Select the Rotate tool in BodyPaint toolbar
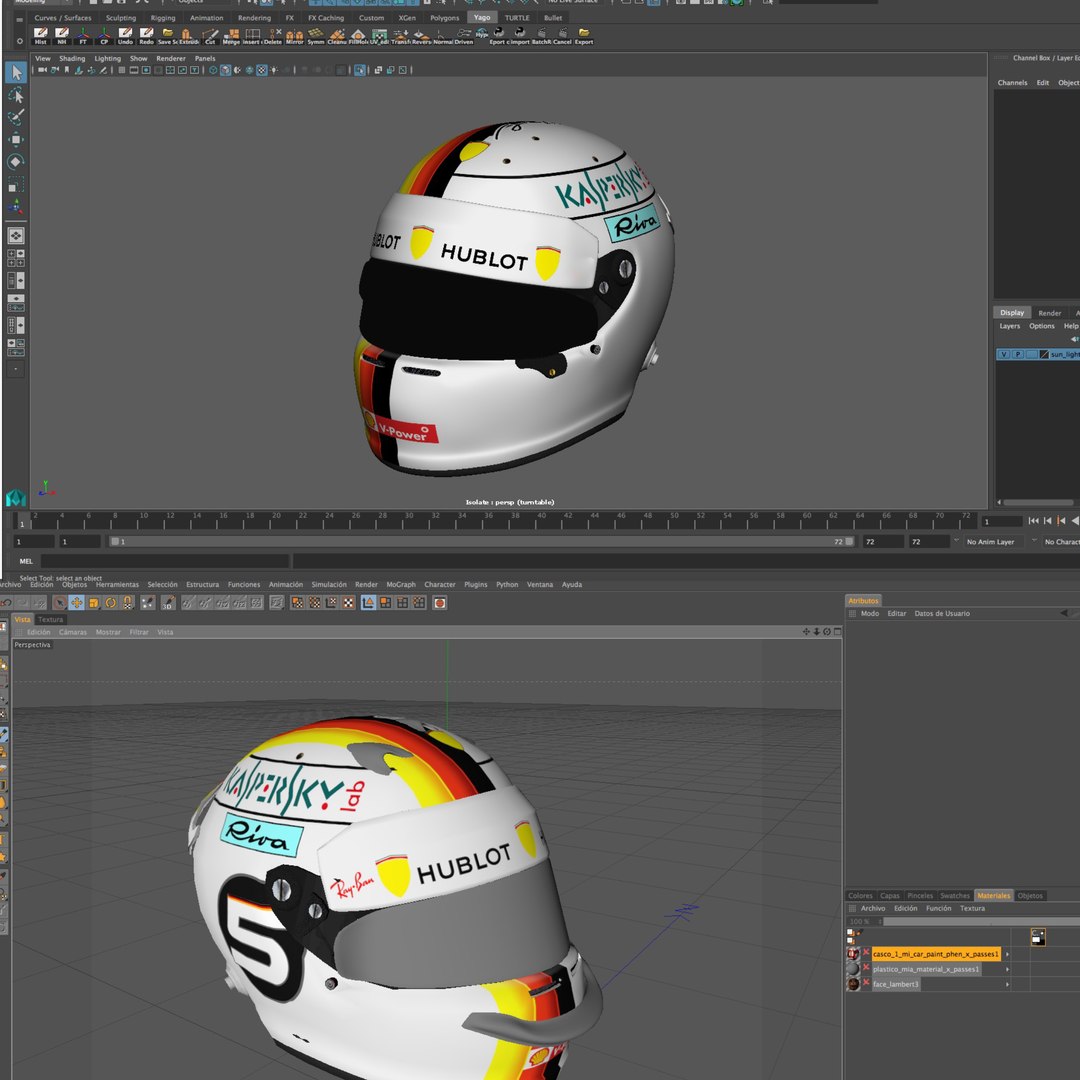 coord(110,603)
